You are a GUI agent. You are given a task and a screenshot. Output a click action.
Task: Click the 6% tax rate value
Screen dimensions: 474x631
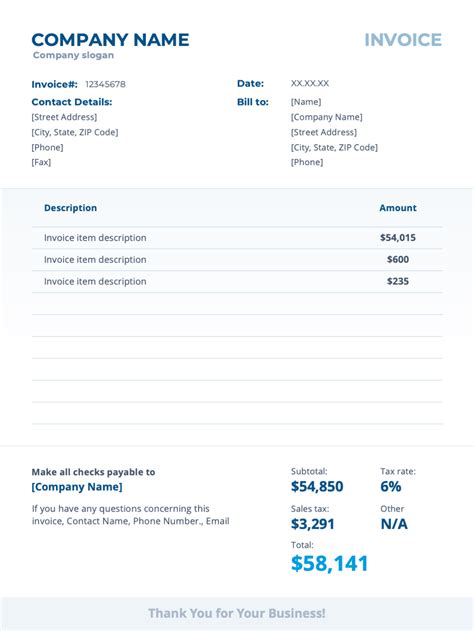[391, 487]
